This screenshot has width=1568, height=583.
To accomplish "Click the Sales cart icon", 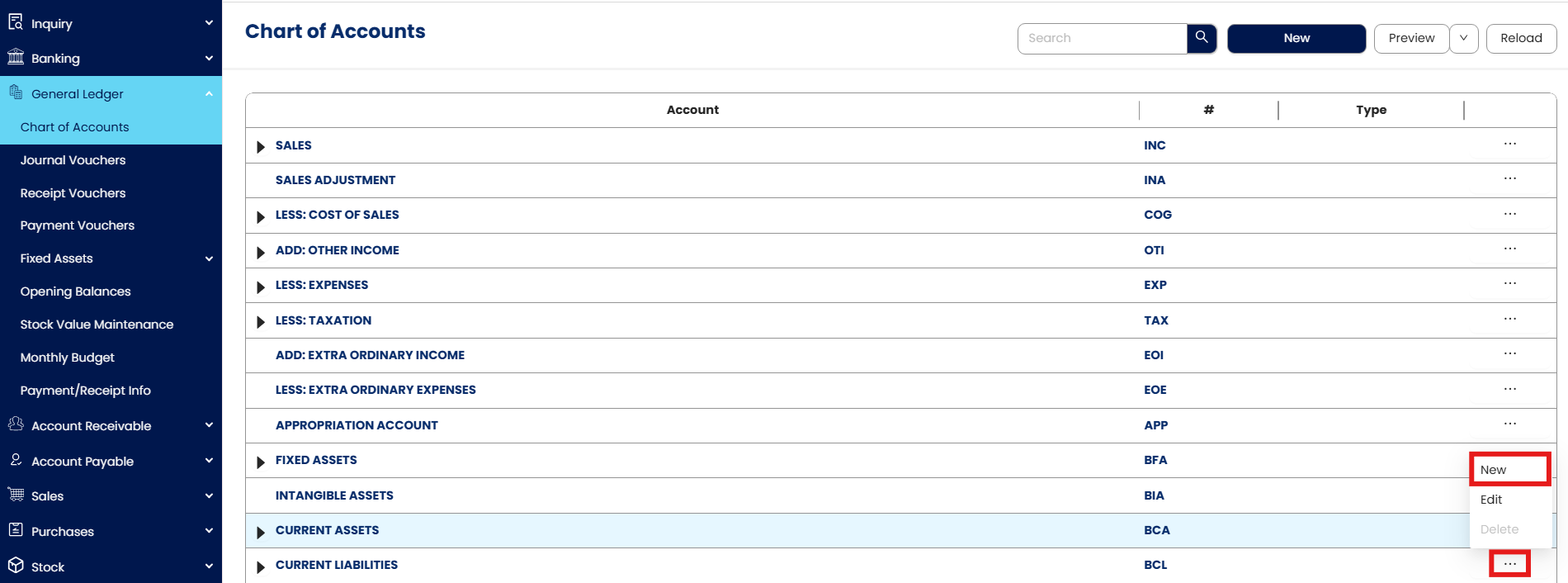I will [x=16, y=495].
